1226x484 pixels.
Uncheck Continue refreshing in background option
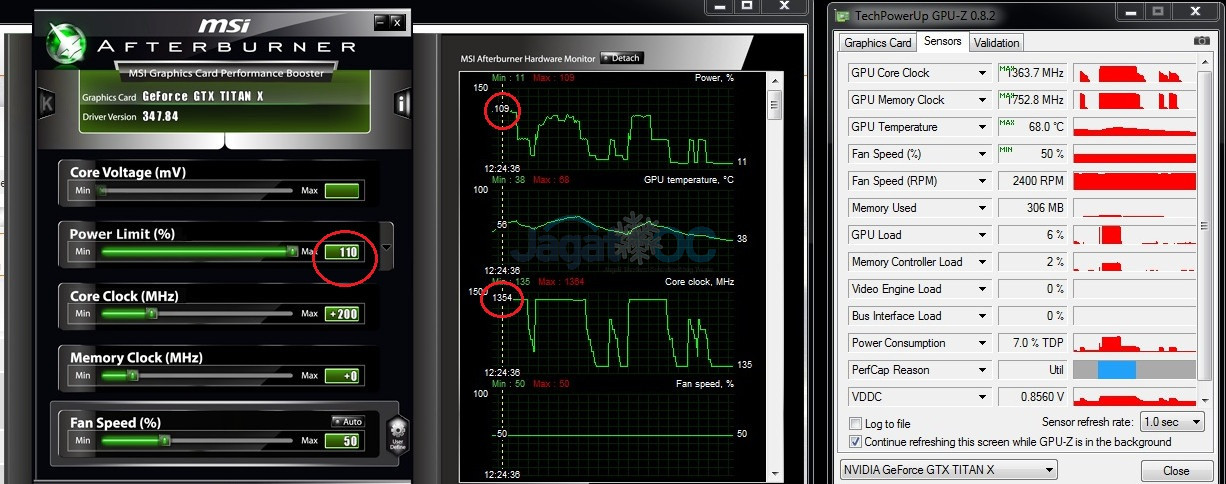pyautogui.click(x=855, y=441)
